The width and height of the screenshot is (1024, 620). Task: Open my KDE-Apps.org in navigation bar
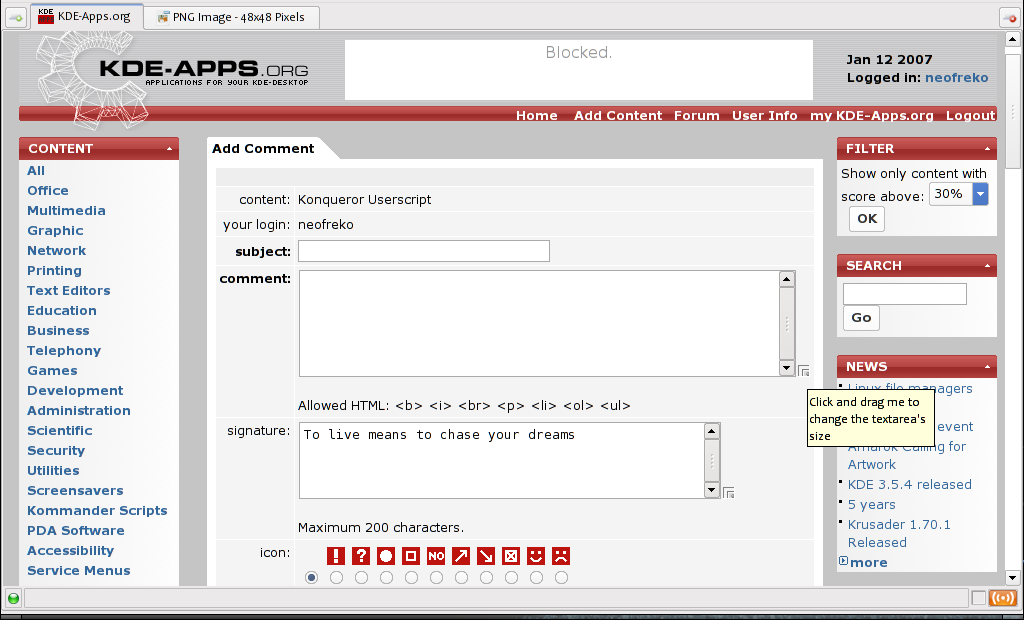point(872,116)
